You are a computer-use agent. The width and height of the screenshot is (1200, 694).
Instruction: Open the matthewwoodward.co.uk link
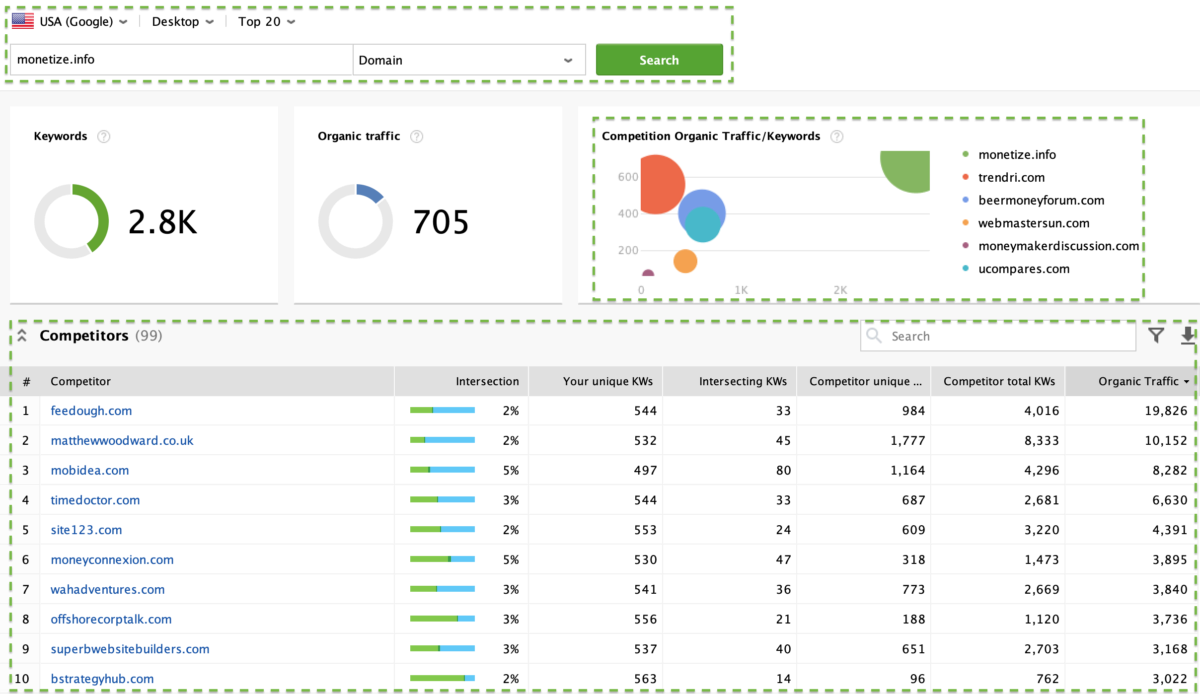pyautogui.click(x=122, y=440)
